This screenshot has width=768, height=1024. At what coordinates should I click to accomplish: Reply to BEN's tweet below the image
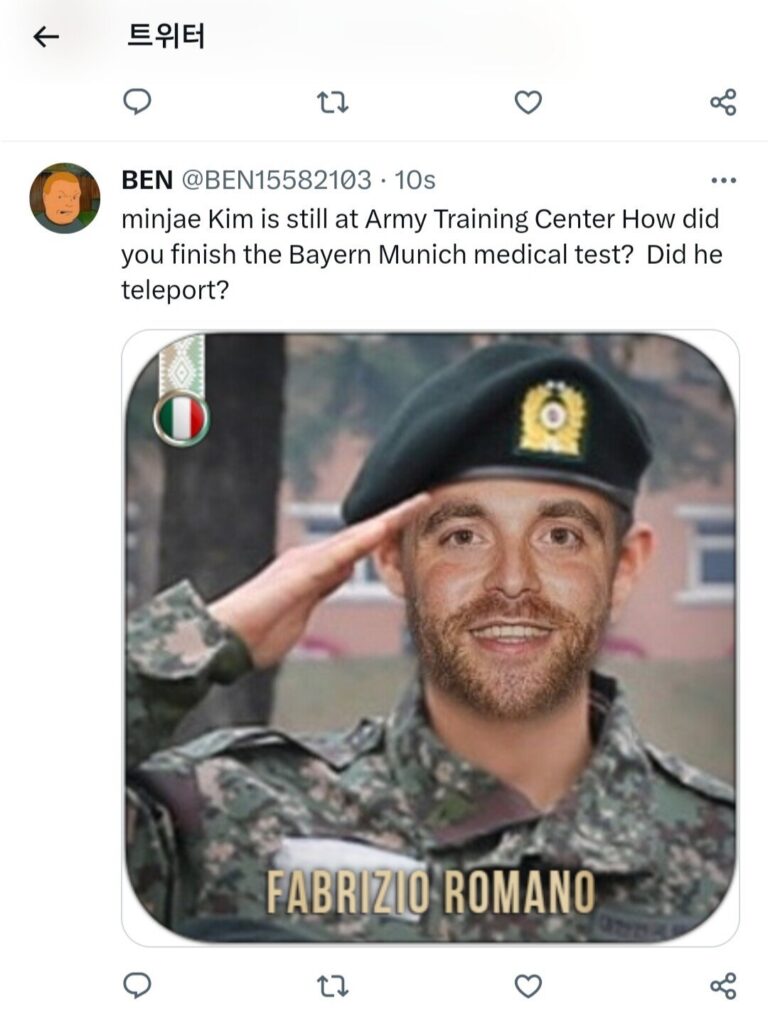pos(137,985)
